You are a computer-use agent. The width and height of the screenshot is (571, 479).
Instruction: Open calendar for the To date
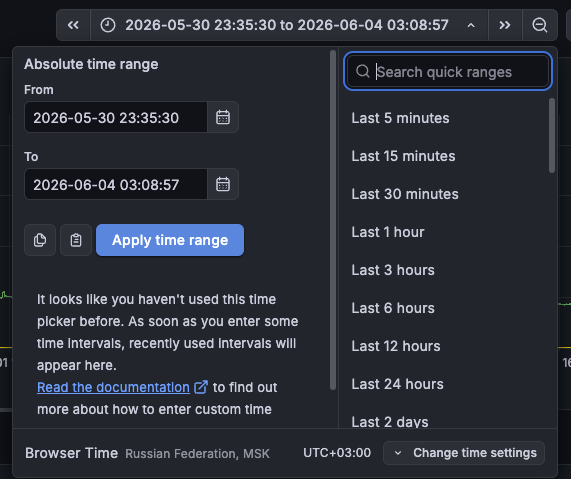pyautogui.click(x=223, y=184)
